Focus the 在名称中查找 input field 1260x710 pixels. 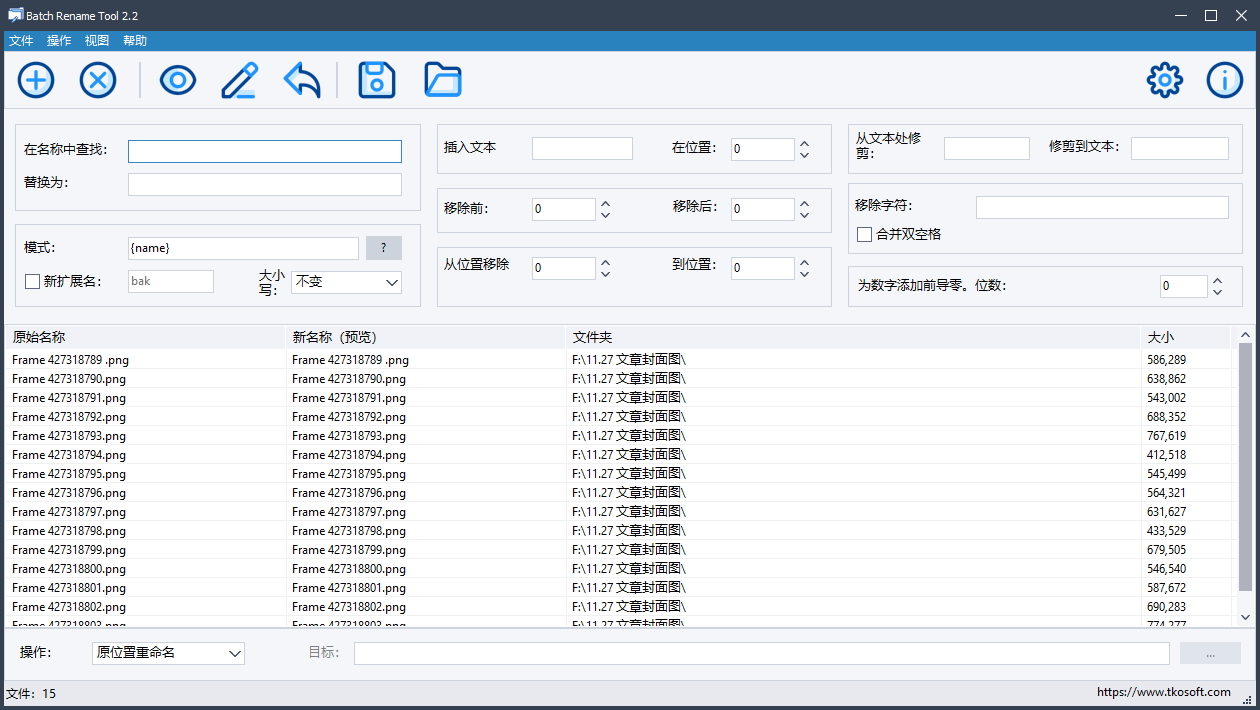[265, 151]
